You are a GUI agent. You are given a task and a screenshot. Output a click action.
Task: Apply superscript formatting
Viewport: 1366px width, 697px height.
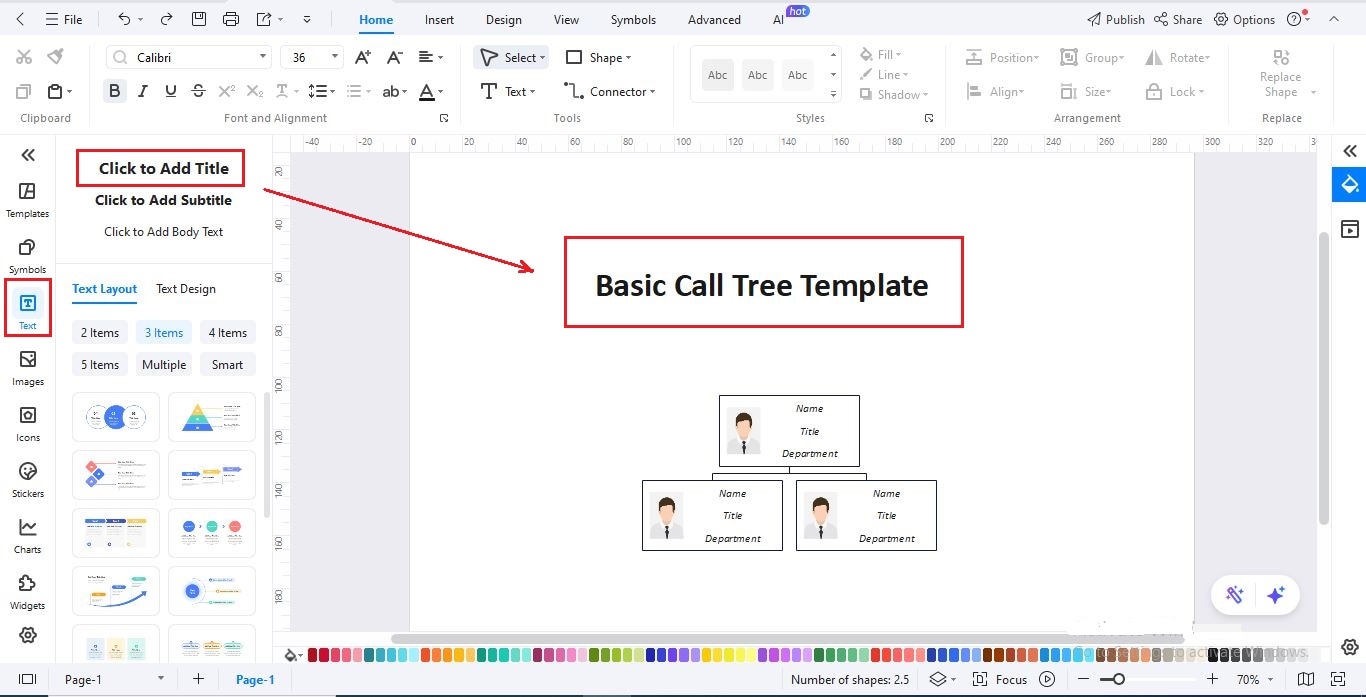(227, 91)
